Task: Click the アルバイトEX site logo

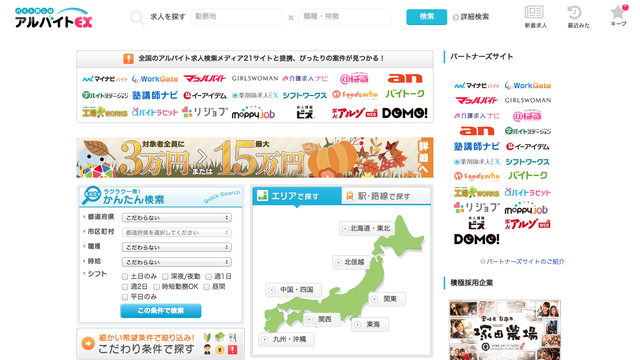Action: pos(53,18)
